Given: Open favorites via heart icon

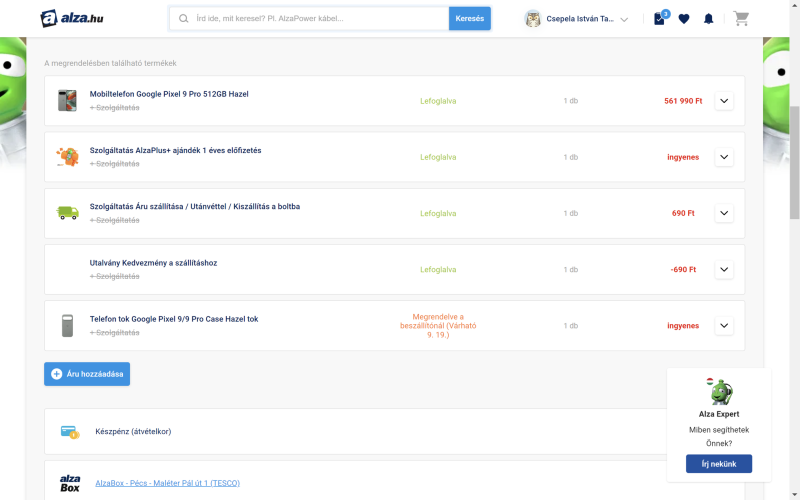Looking at the screenshot, I should point(684,19).
